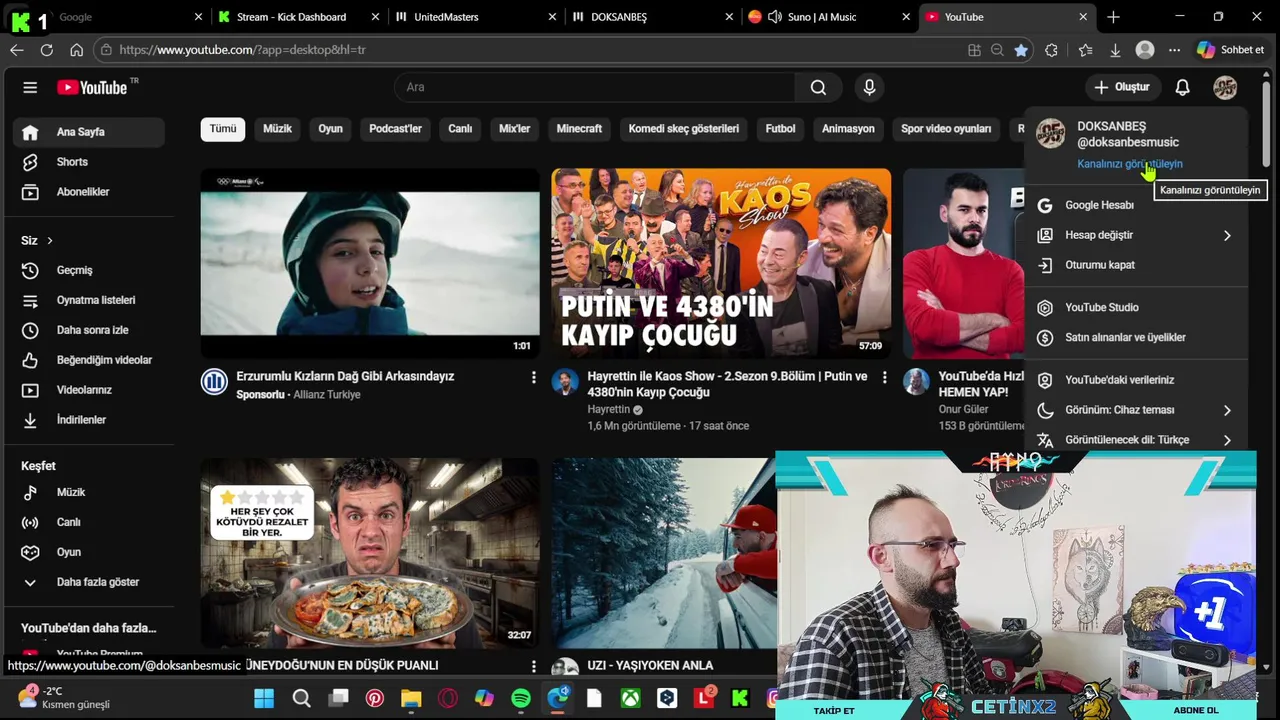Select Komedi skeç gösterileri chip

(x=683, y=129)
